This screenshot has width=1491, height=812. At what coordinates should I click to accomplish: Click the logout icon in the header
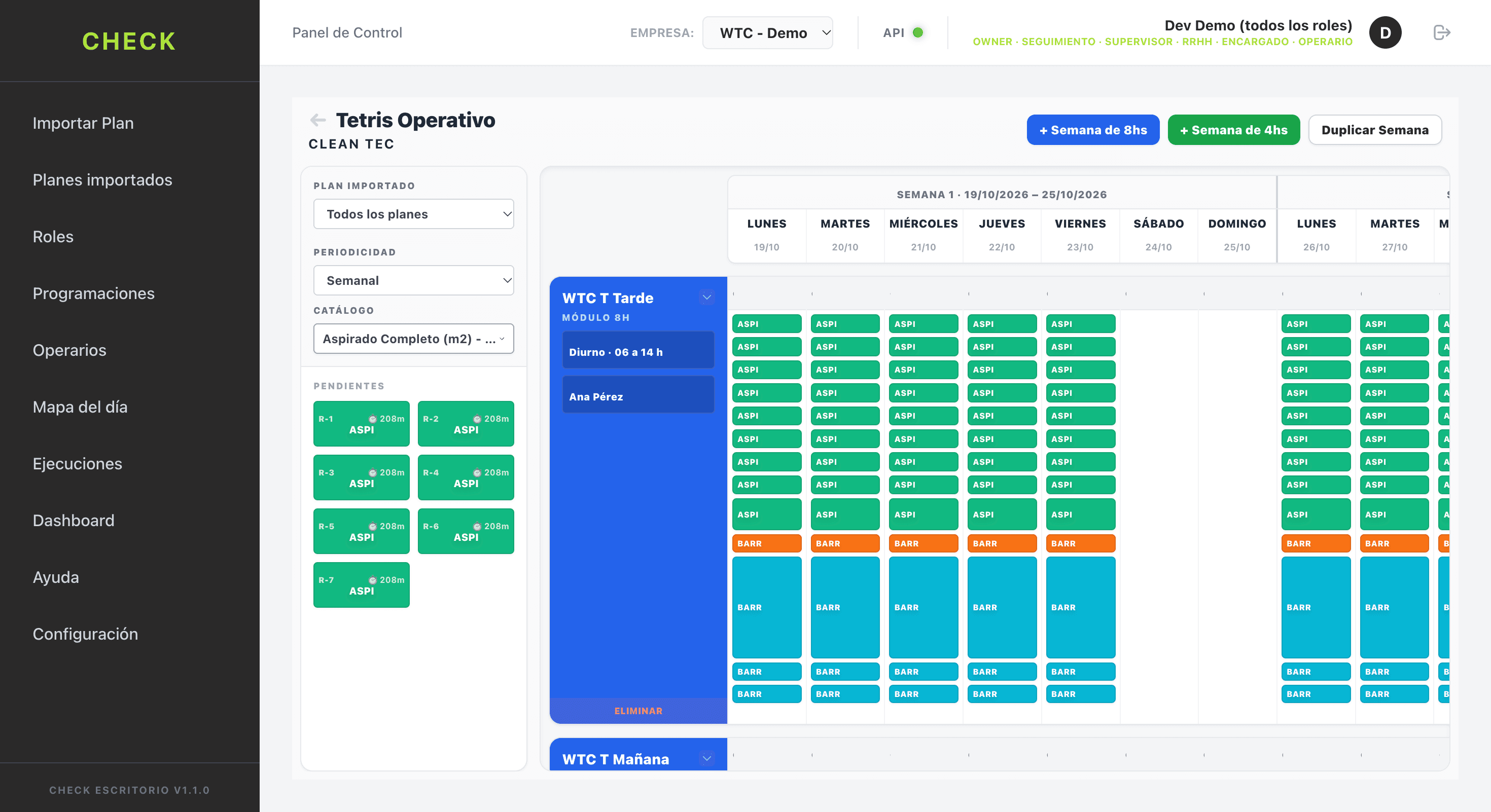1441,32
